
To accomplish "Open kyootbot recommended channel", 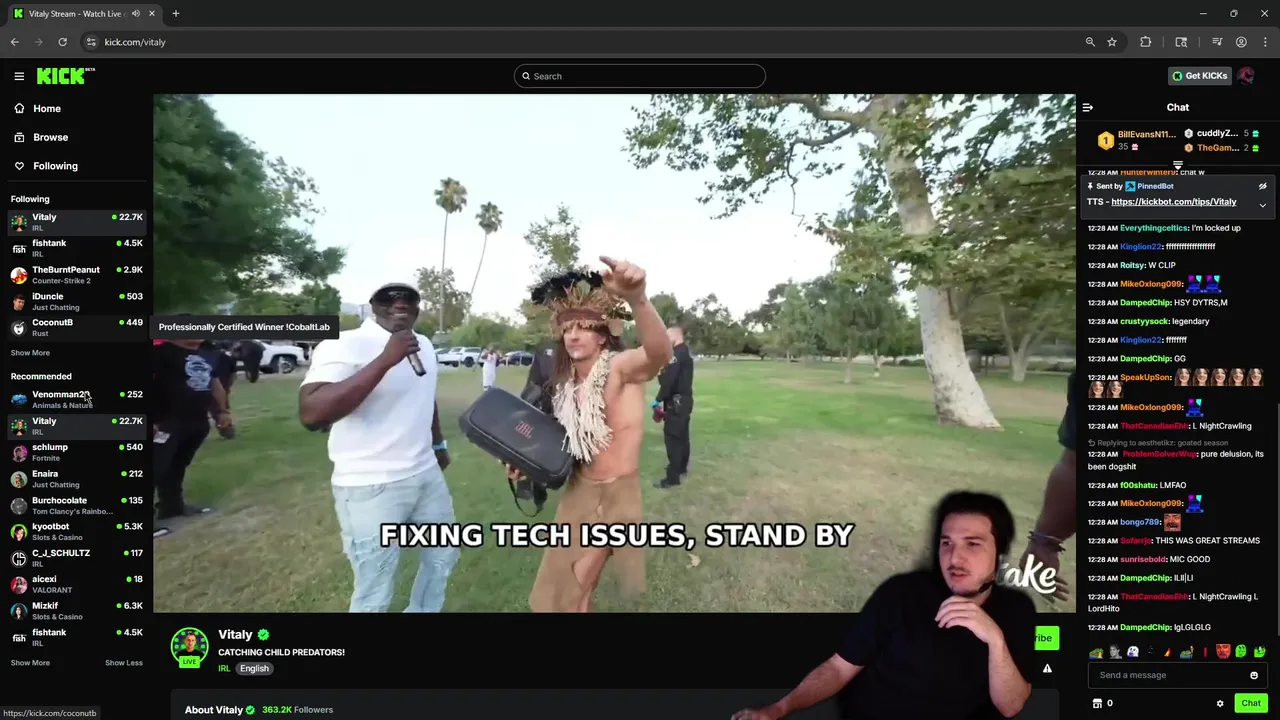I will click(x=77, y=531).
